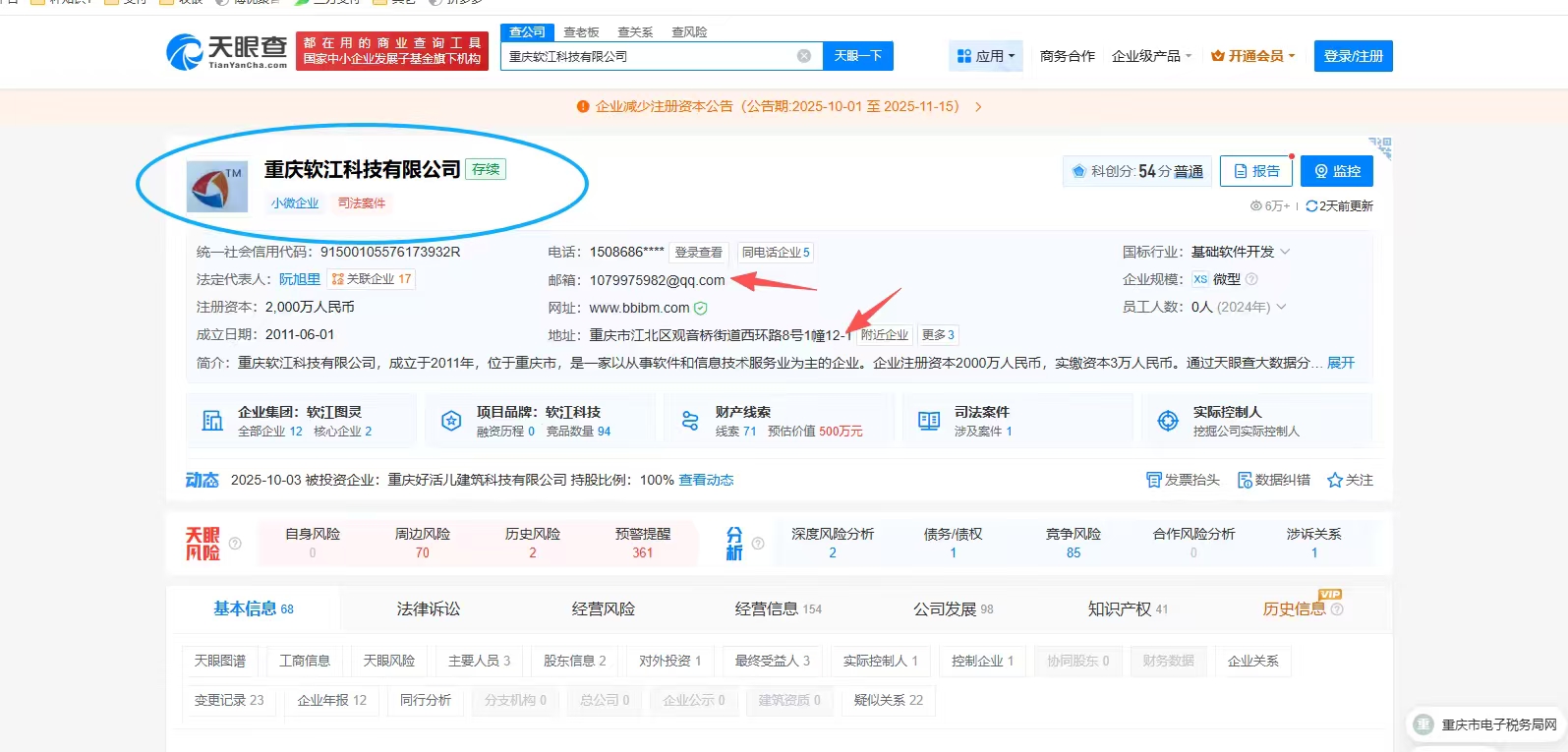Click the 股东信息 2 sub-tab
1568x752 pixels.
575,661
